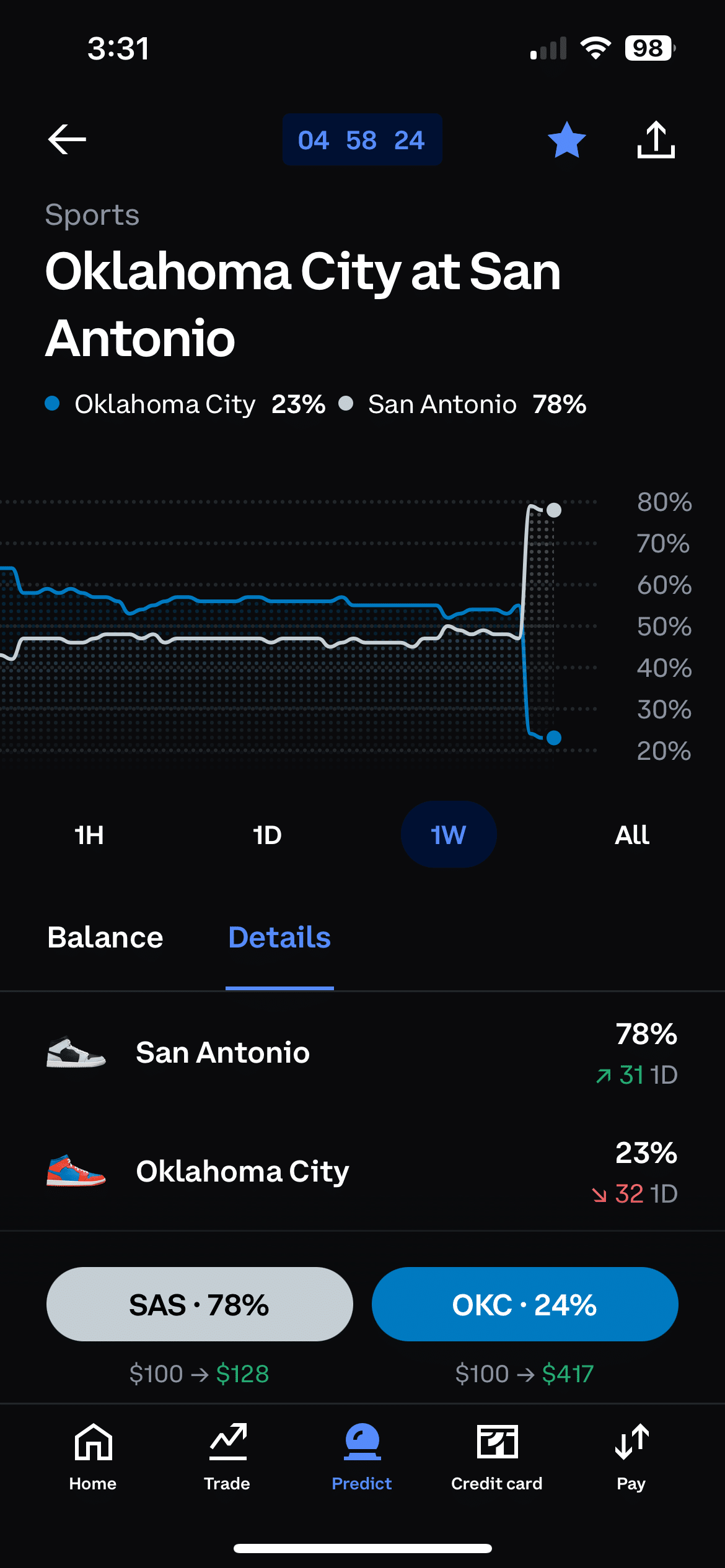Tap the back arrow icon
725x1568 pixels.
(67, 139)
